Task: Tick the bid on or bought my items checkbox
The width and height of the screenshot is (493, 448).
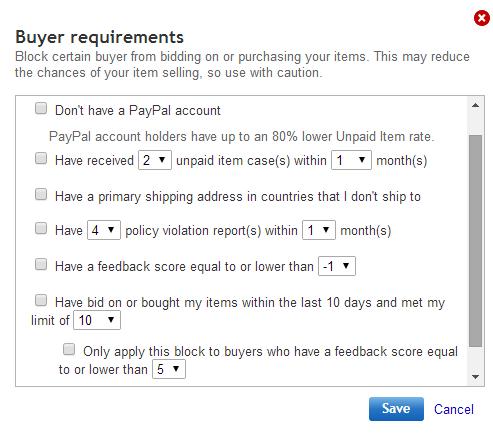Action: 41,300
